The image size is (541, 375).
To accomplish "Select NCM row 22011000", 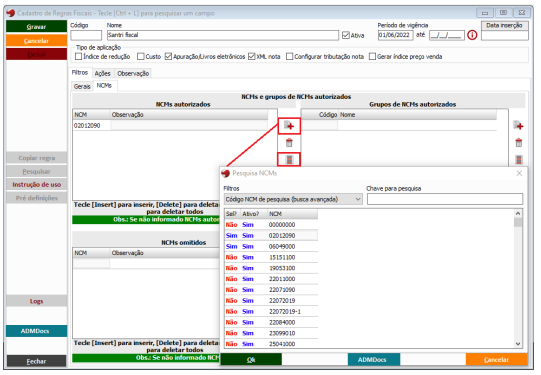I will pos(271,279).
